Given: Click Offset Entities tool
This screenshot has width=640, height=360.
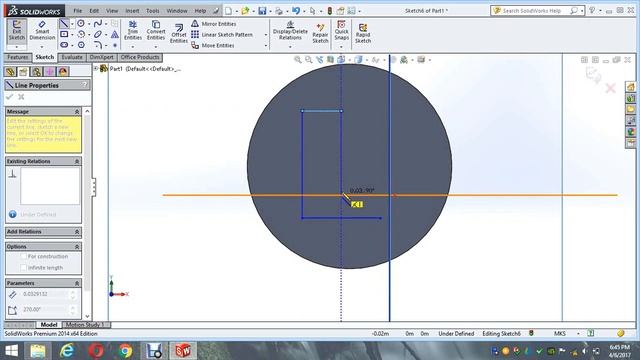Looking at the screenshot, I should pos(178,33).
